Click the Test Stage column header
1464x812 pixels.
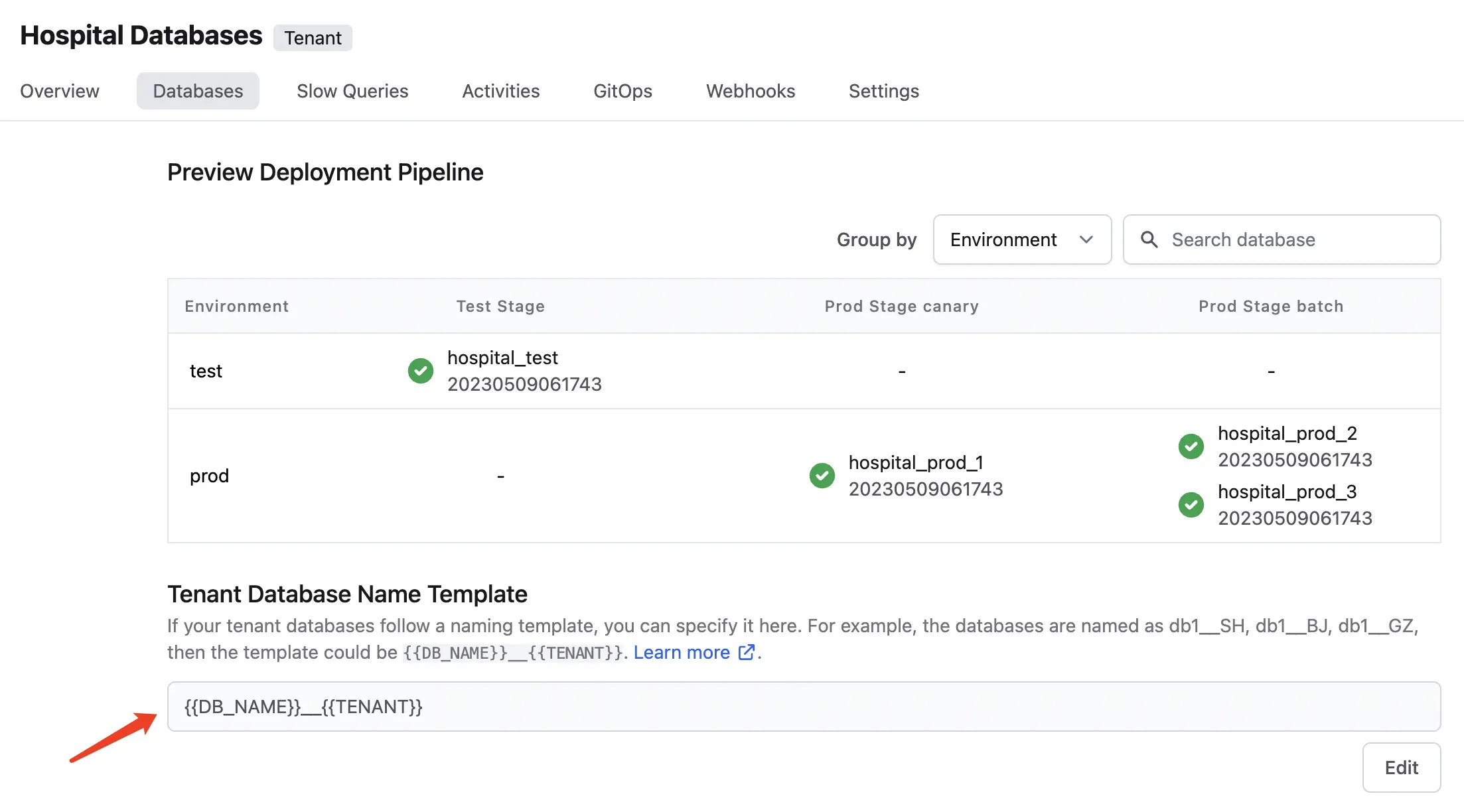coord(500,306)
